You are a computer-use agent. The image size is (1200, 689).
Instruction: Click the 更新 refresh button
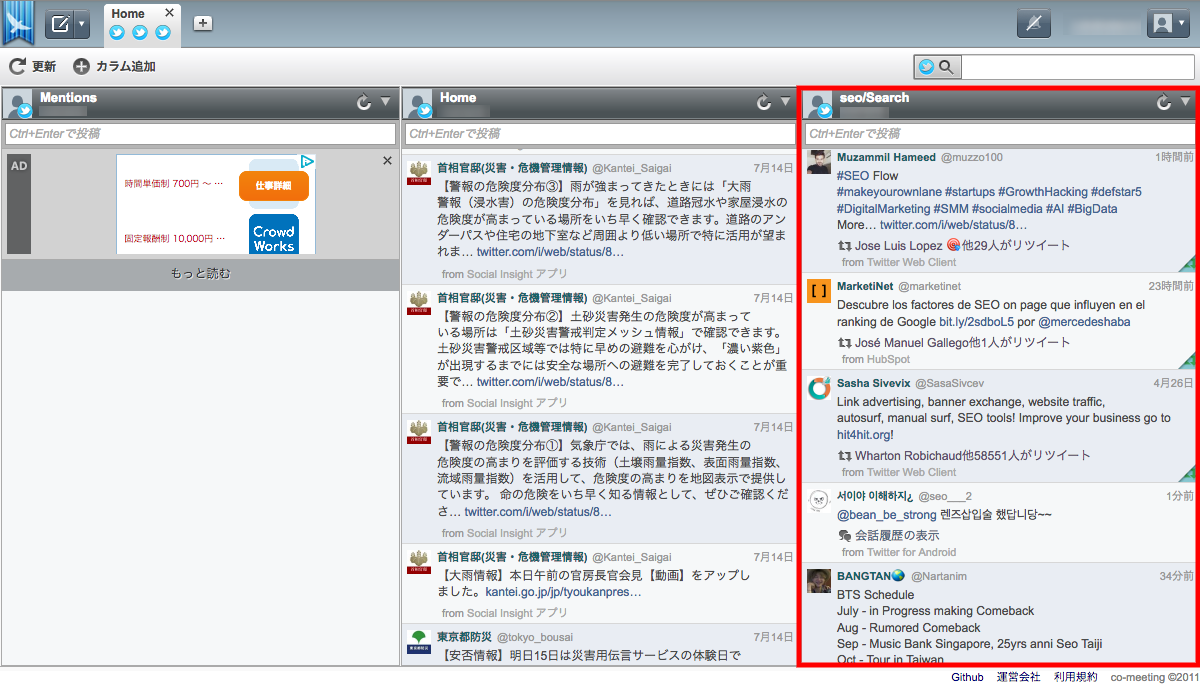click(33, 67)
